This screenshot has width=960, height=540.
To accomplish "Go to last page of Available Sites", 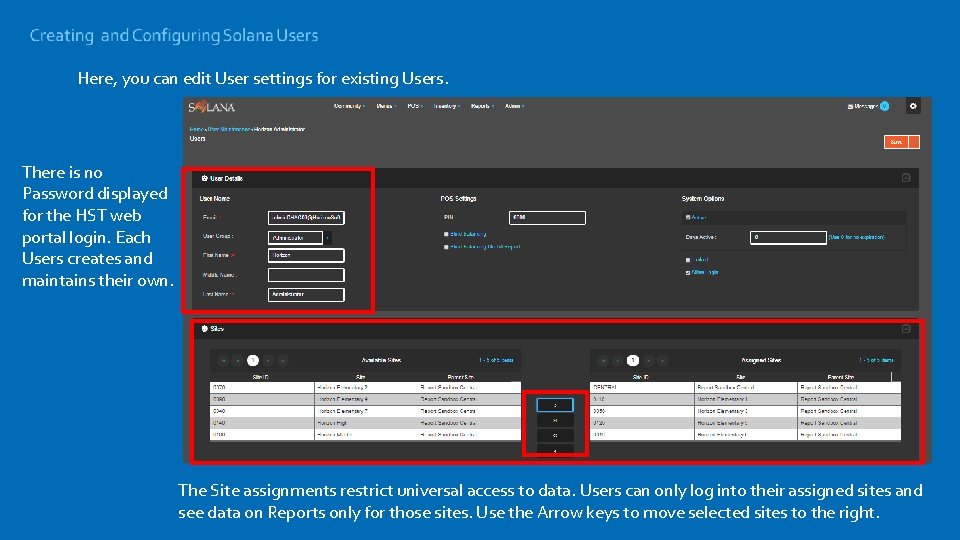I will pos(283,361).
